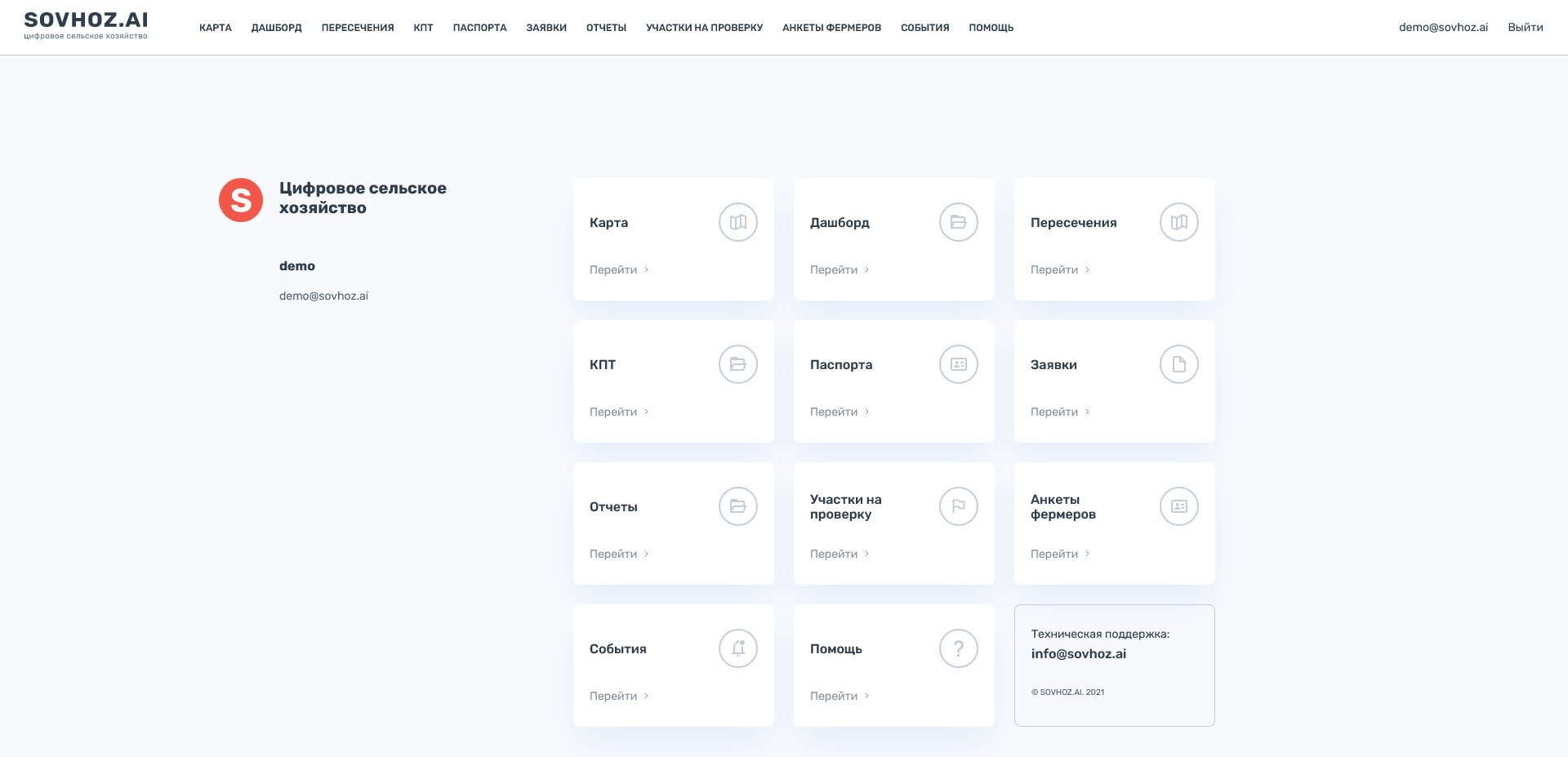Click the map icon on the Карта card

tap(737, 222)
